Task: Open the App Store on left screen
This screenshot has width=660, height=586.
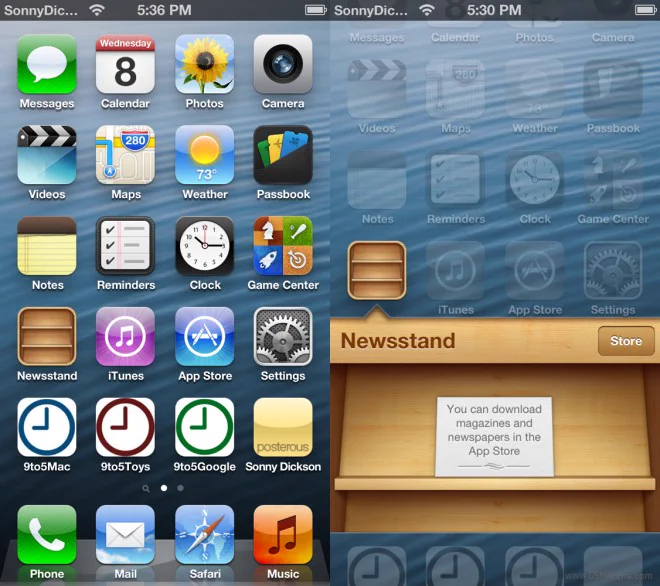Action: [205, 336]
